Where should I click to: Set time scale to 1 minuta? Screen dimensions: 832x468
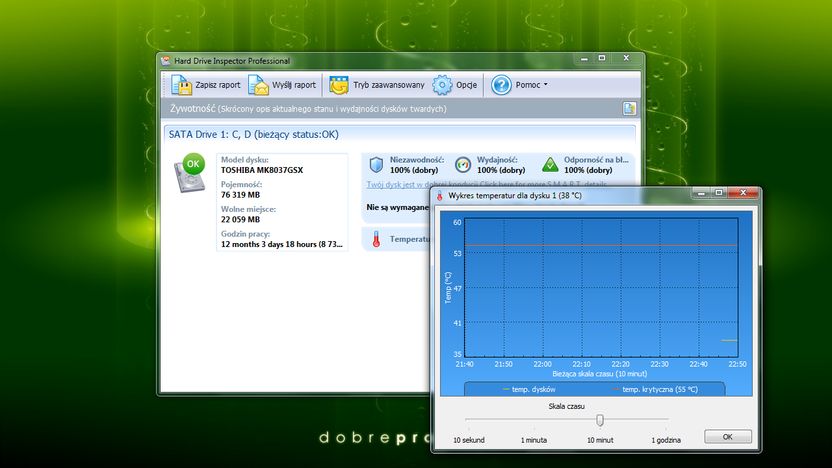[534, 440]
